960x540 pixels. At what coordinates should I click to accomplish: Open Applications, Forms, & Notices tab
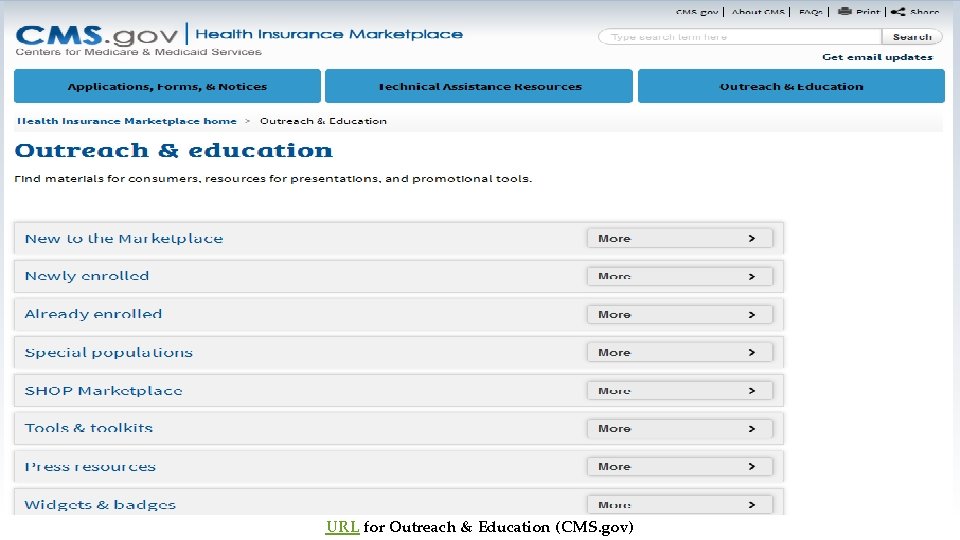click(x=167, y=86)
